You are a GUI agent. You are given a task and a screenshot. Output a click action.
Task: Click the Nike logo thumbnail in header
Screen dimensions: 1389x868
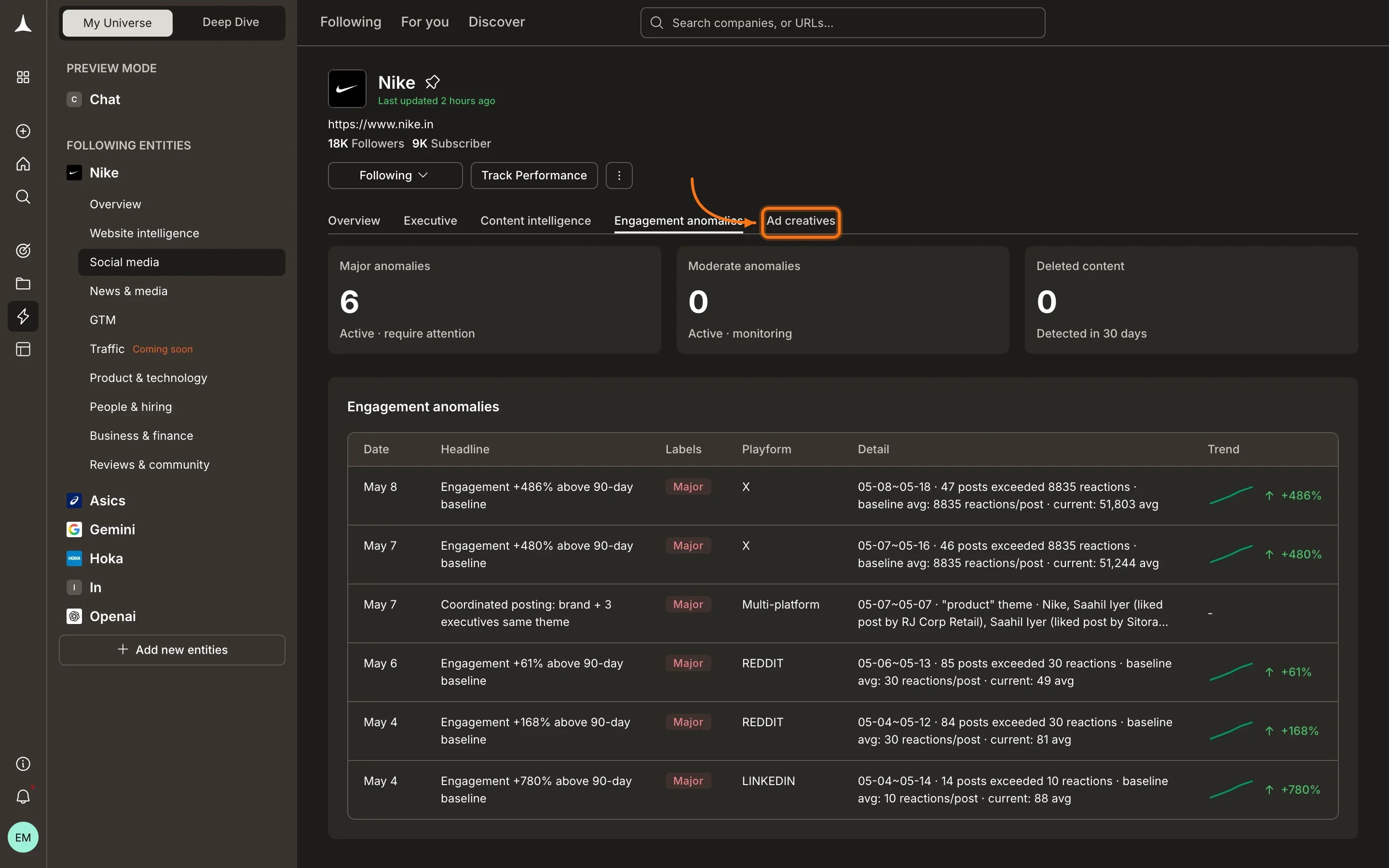[347, 89]
